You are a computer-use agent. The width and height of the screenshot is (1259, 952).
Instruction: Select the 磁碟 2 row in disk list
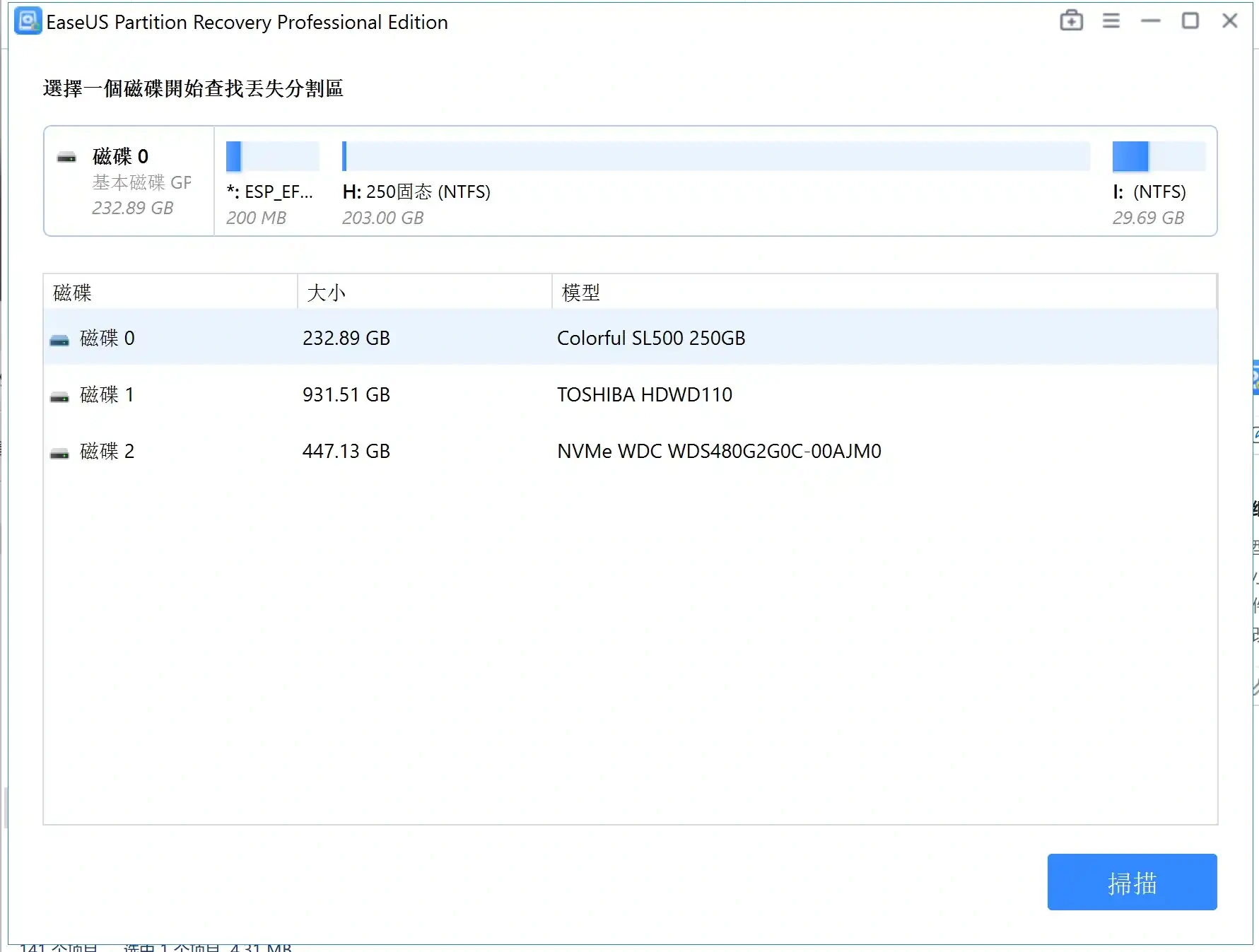point(630,451)
